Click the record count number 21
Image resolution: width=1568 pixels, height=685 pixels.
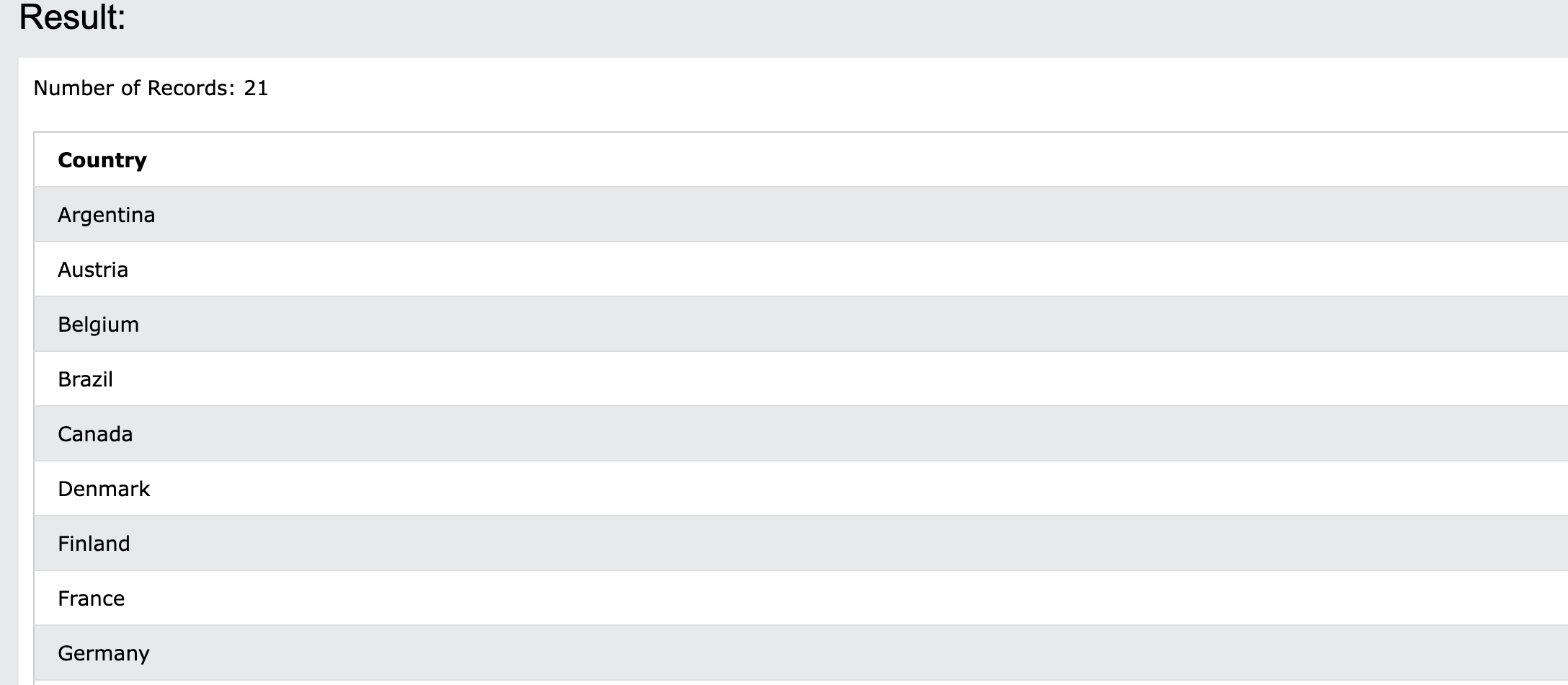click(256, 88)
